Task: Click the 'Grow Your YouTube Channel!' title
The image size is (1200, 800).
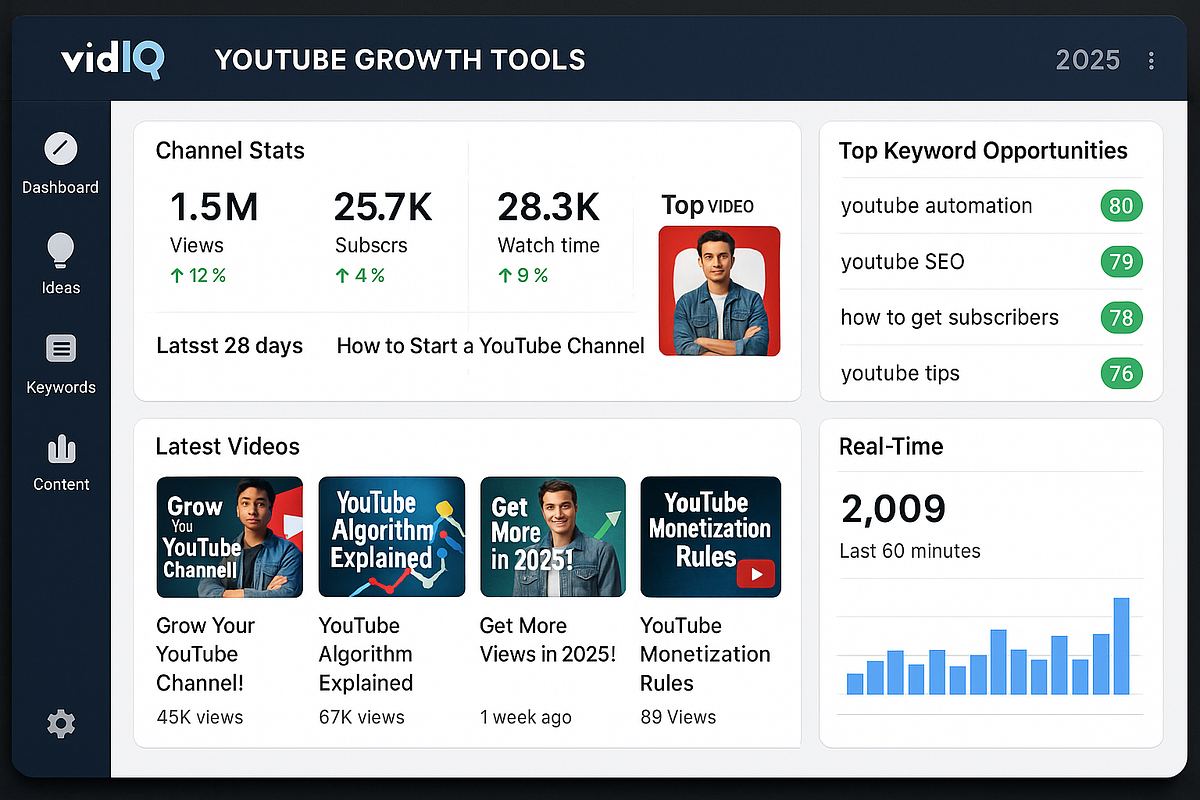Action: pos(206,654)
